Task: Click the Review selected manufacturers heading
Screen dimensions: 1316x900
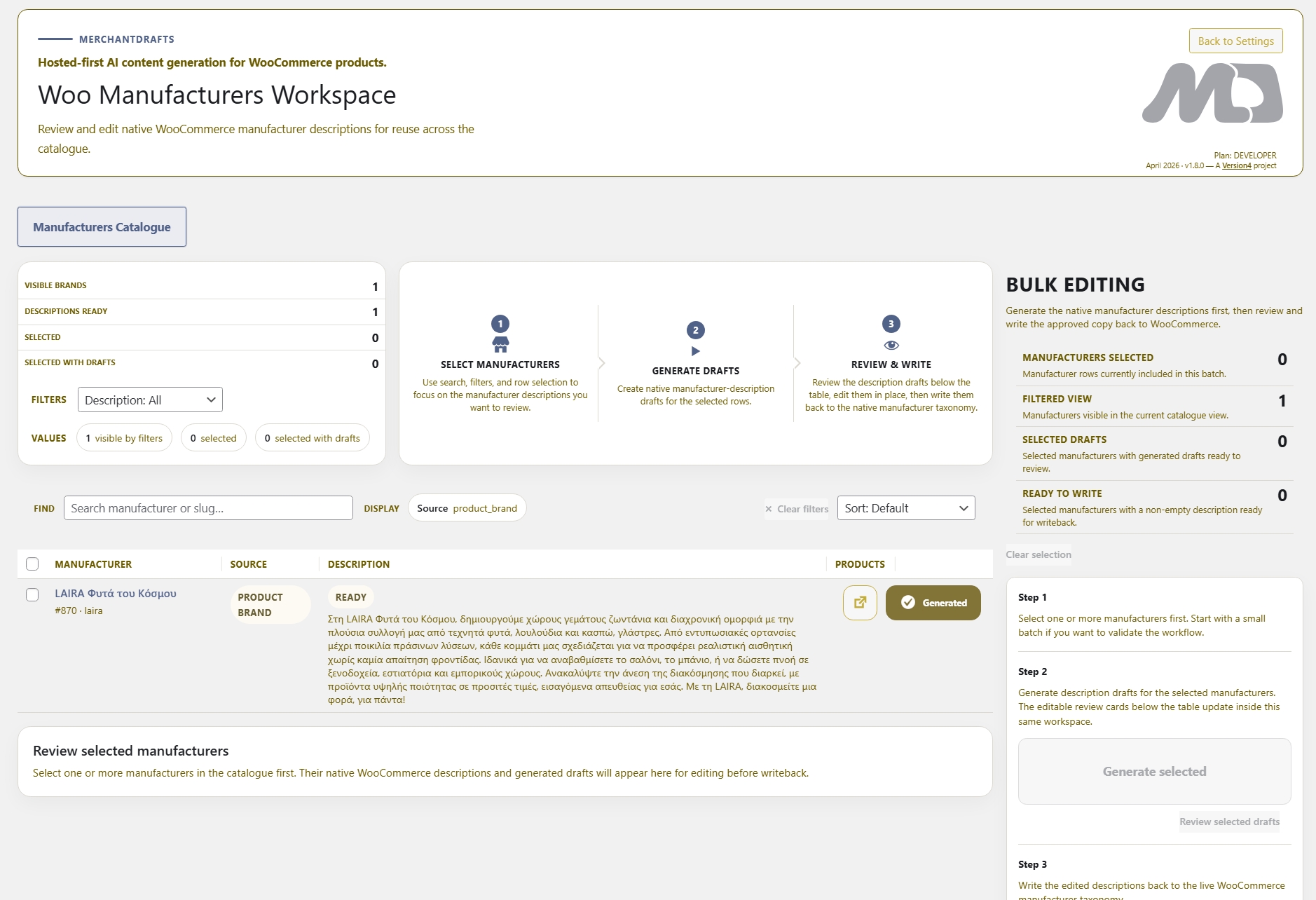Action: pyautogui.click(x=130, y=751)
